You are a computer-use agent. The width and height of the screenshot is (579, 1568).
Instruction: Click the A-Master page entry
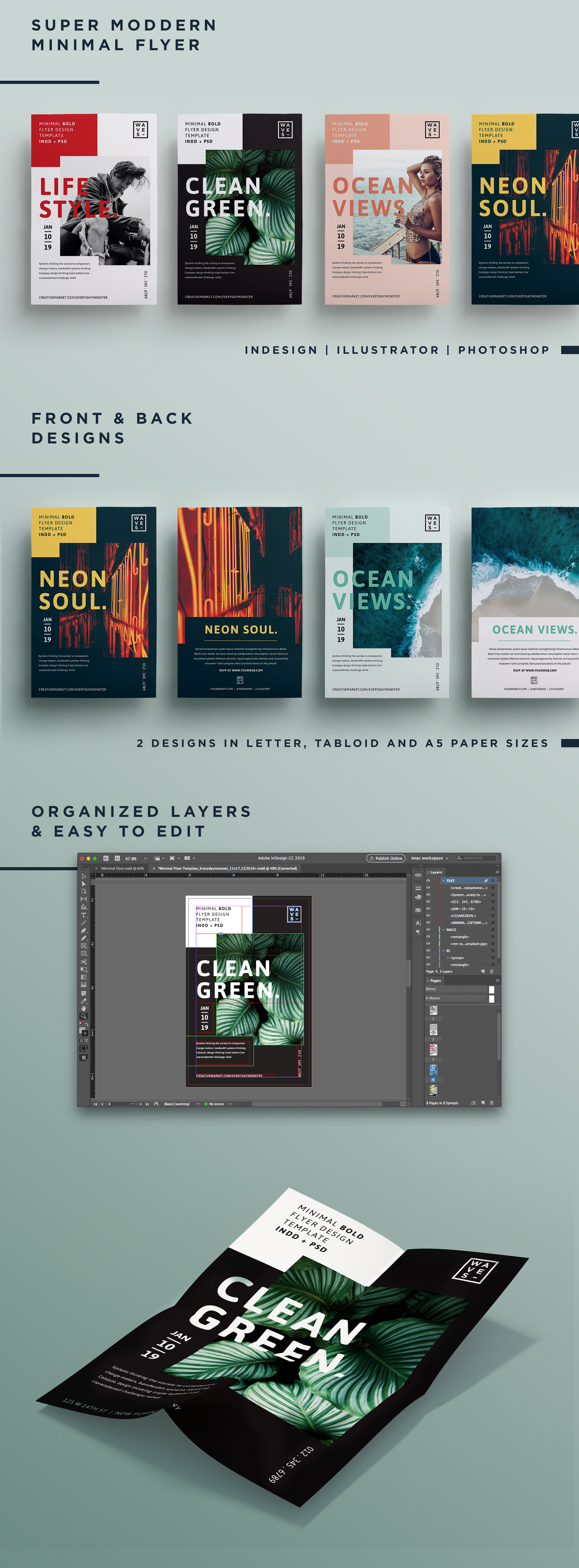point(433,998)
